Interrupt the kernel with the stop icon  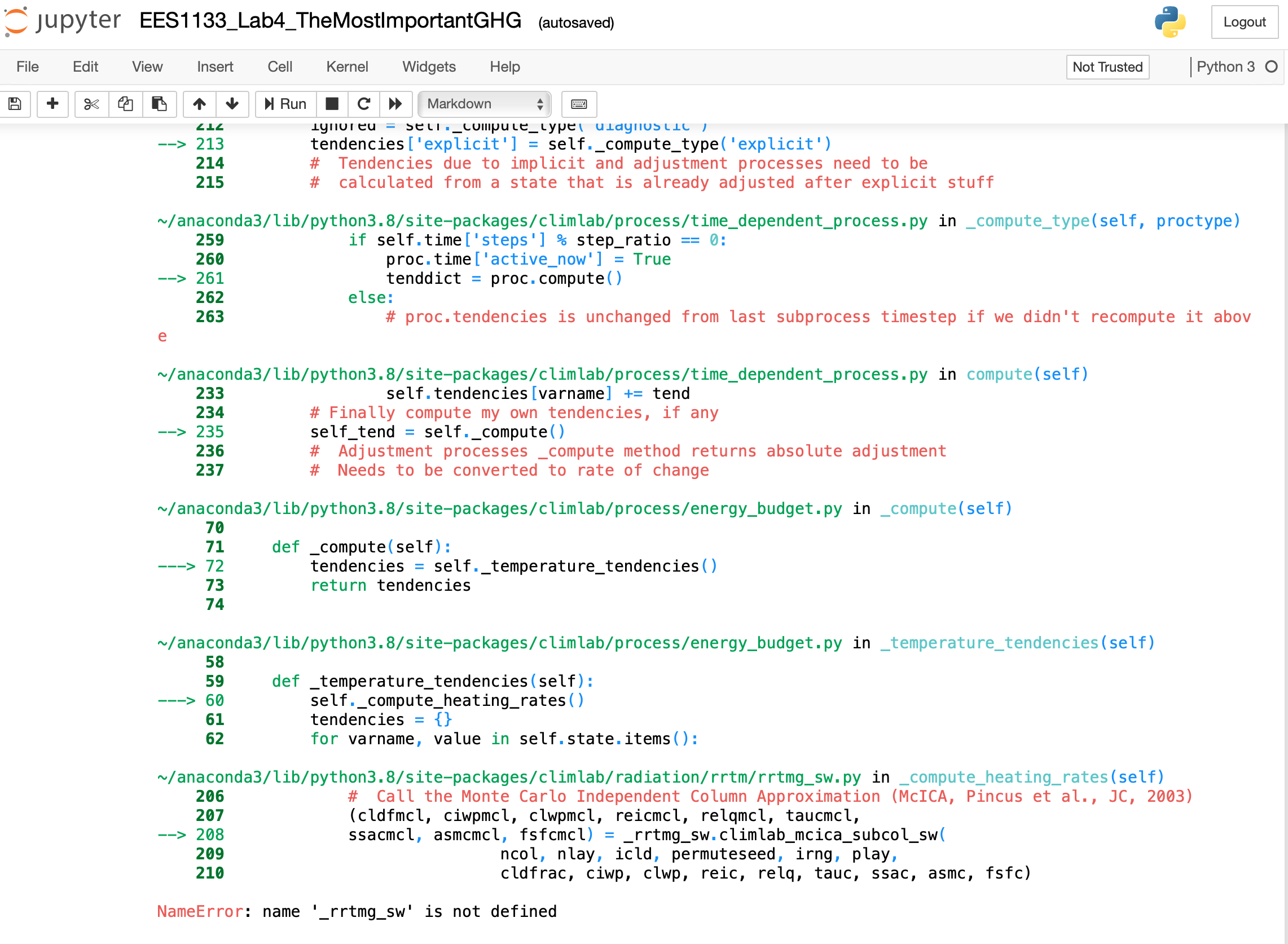[332, 104]
